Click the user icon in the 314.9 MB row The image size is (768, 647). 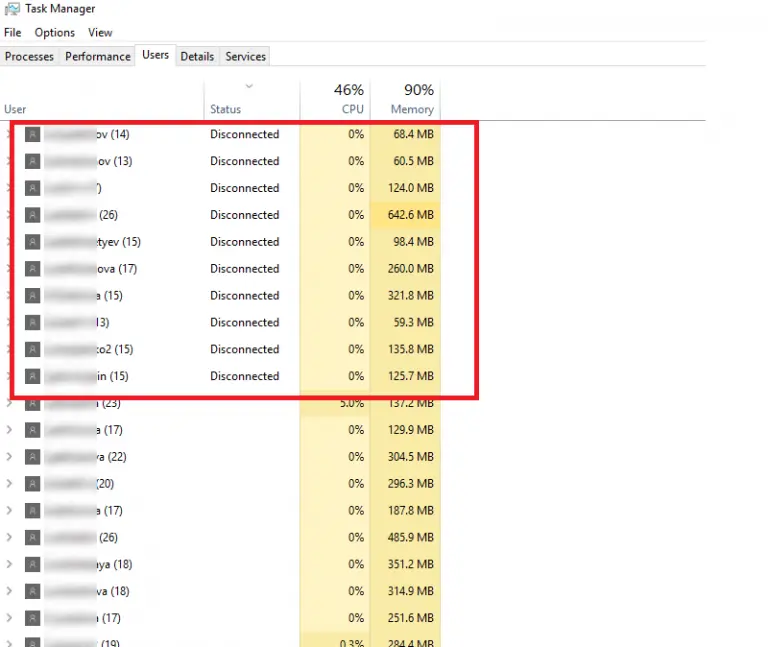32,591
